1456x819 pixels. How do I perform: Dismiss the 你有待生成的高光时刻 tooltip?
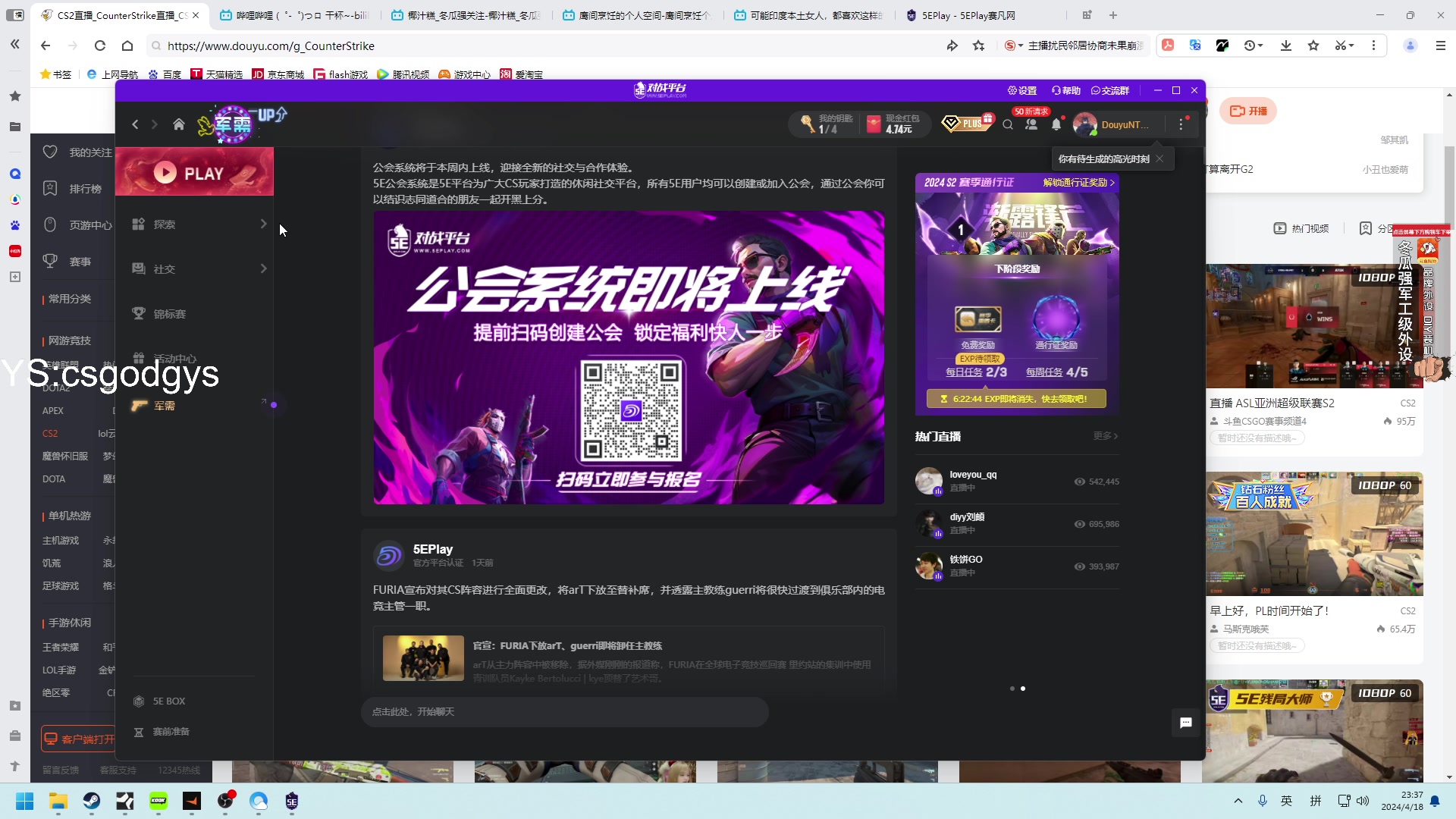[1159, 158]
